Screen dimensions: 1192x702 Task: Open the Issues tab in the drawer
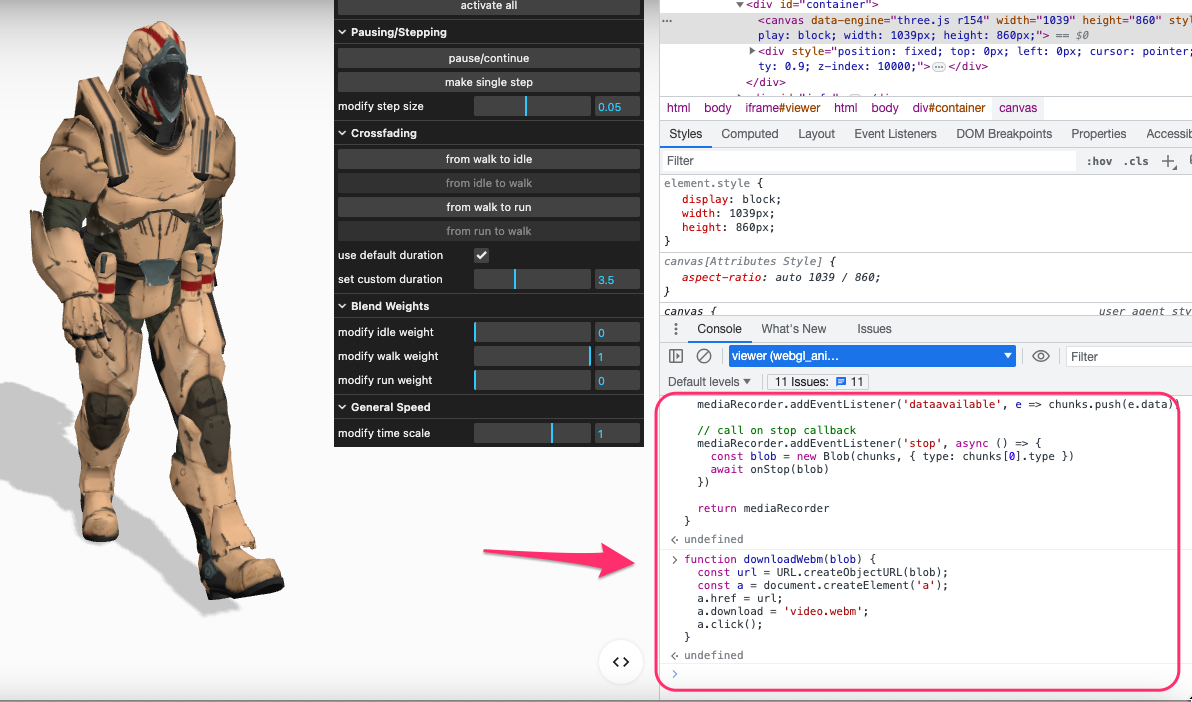click(x=874, y=329)
